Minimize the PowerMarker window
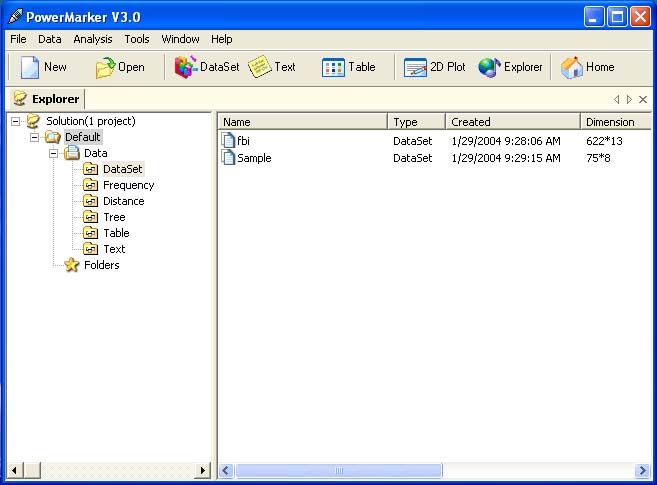The height and width of the screenshot is (485, 657). [x=593, y=17]
